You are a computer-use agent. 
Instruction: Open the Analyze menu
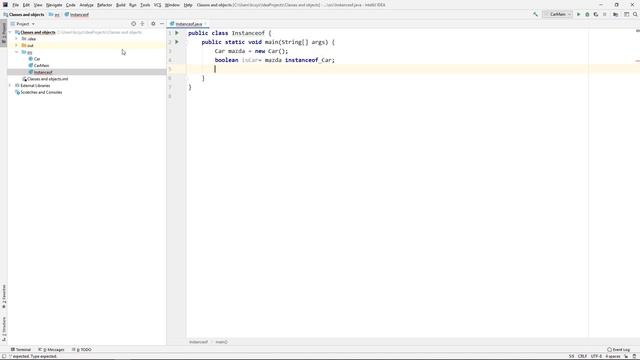(x=86, y=5)
